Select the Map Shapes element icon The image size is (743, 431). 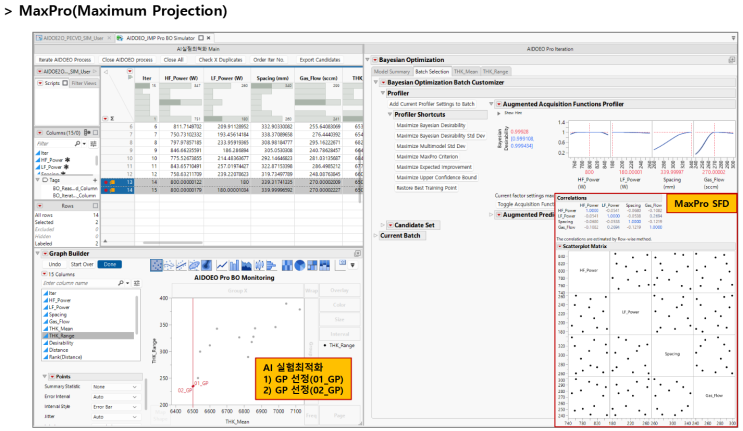341,264
